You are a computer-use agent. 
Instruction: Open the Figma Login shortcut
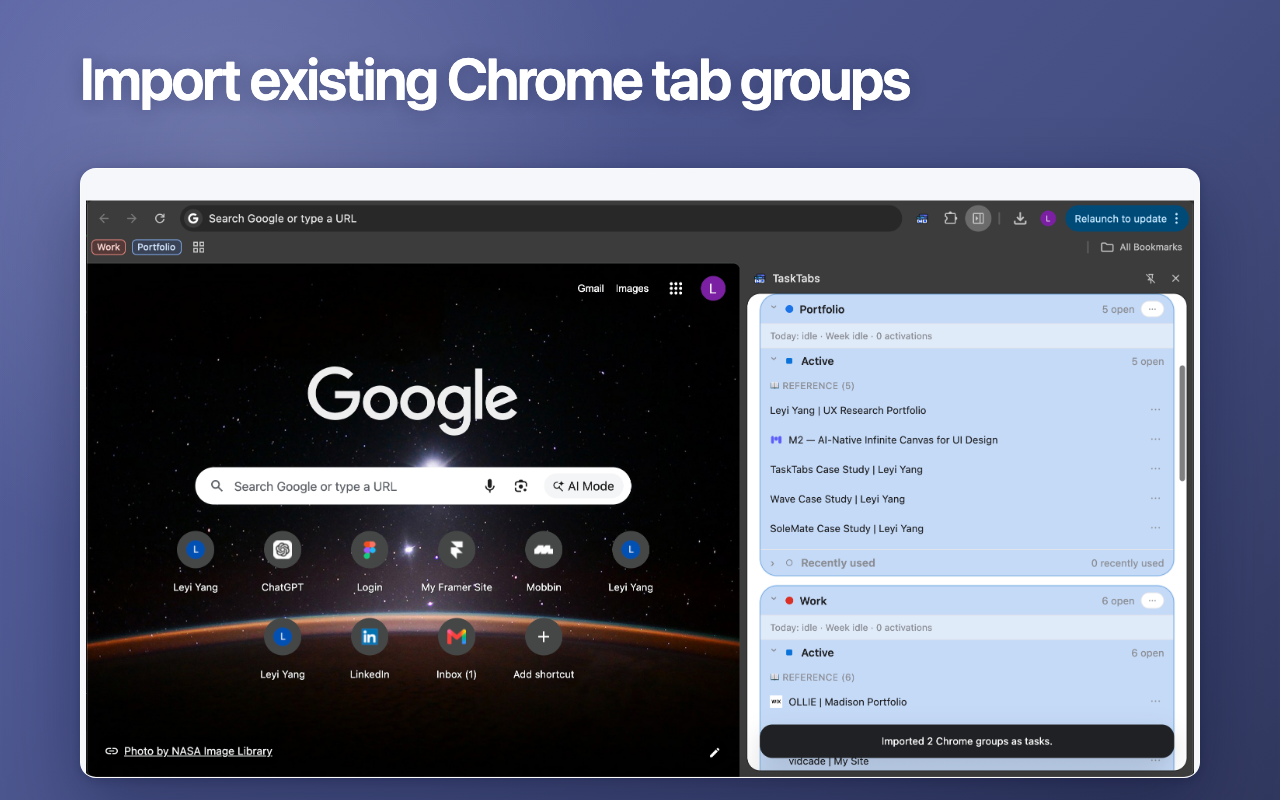pyautogui.click(x=369, y=561)
